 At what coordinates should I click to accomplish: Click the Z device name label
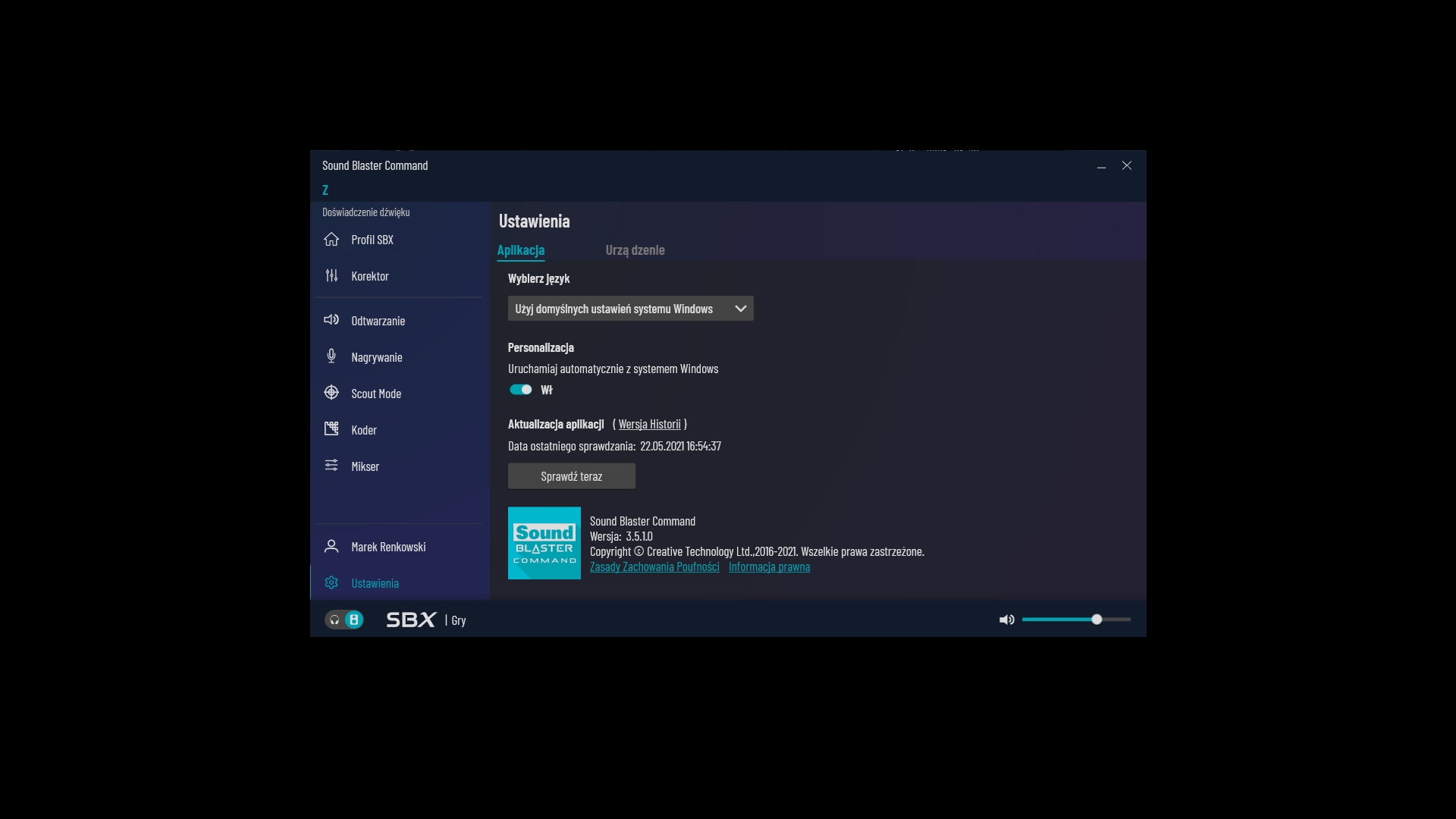point(325,190)
